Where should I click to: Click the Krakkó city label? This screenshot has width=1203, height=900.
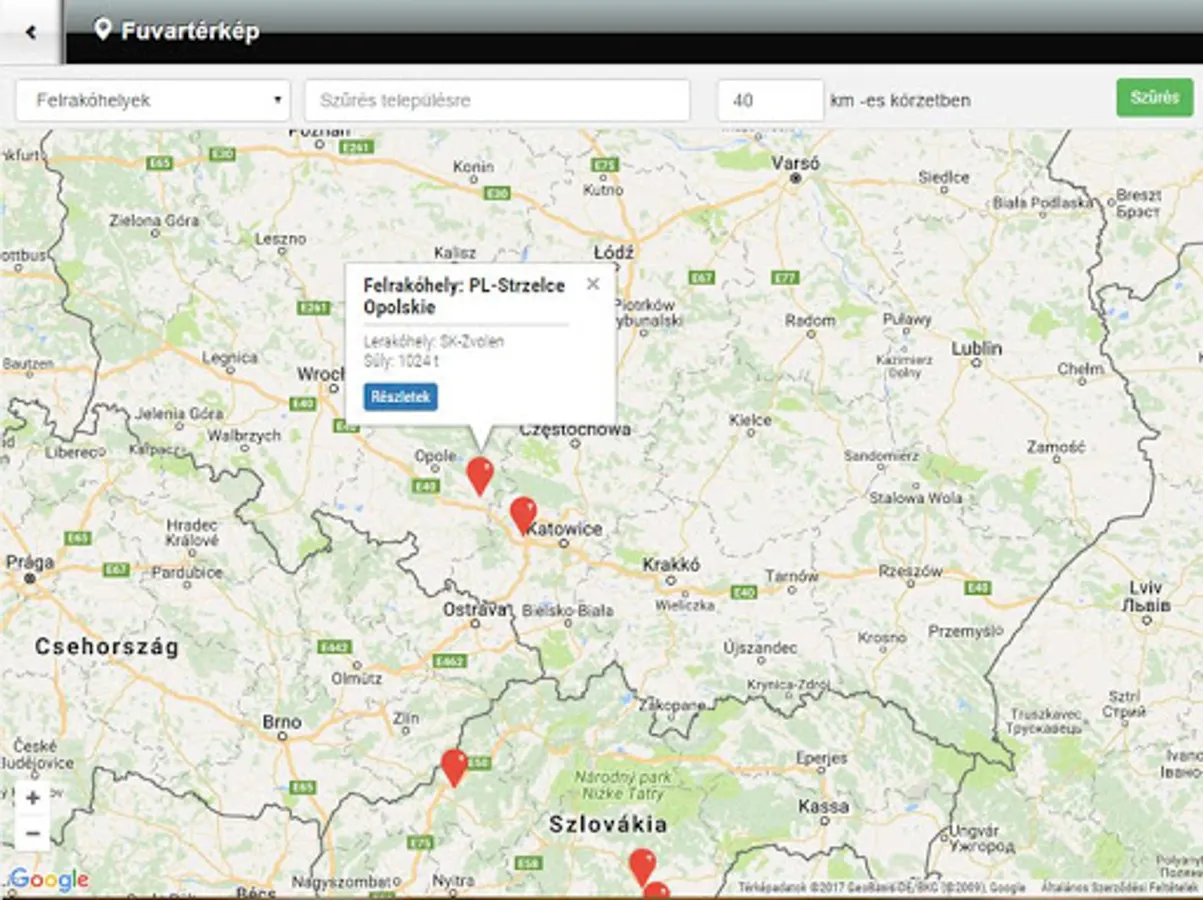tap(671, 564)
